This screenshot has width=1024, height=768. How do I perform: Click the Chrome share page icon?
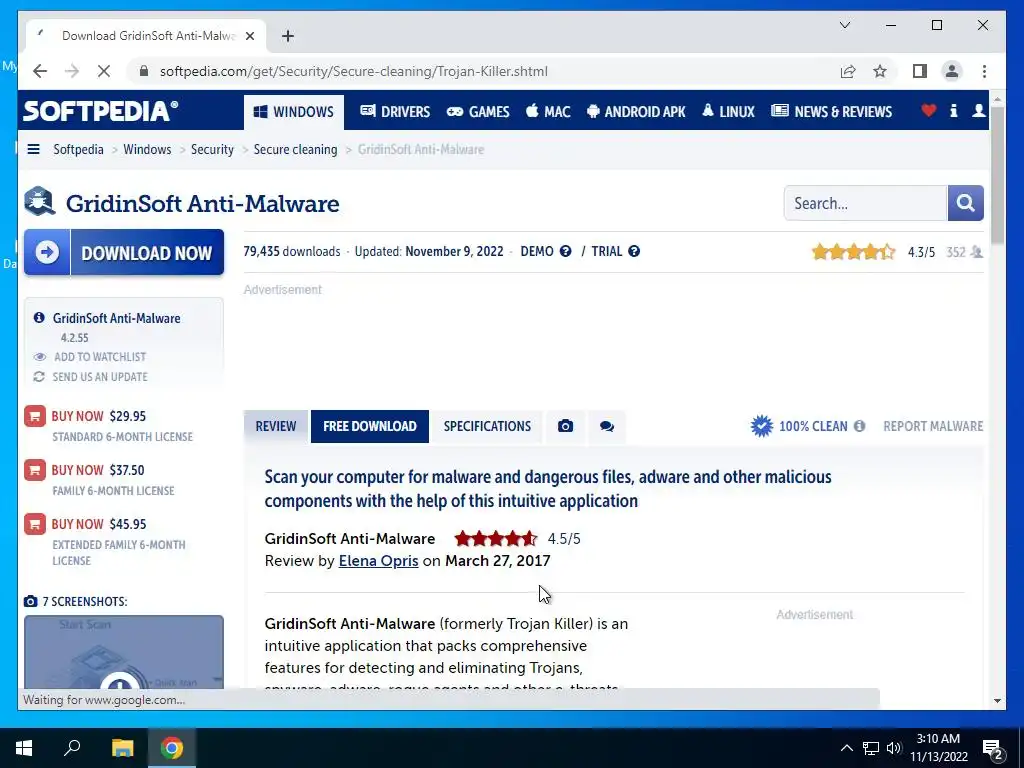coord(848,71)
